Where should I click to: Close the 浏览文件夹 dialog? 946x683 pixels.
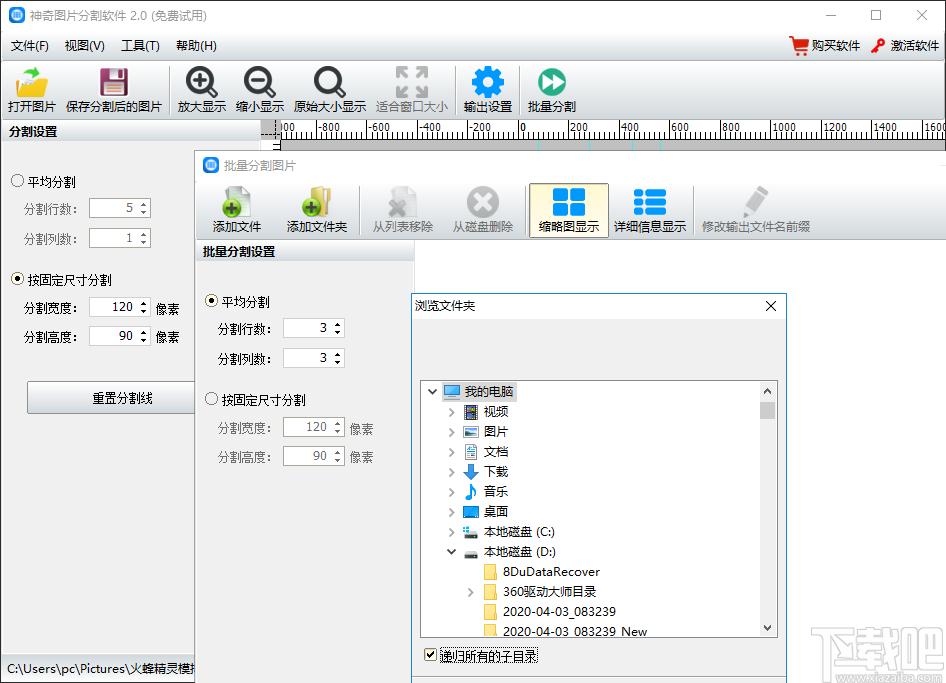[x=770, y=306]
